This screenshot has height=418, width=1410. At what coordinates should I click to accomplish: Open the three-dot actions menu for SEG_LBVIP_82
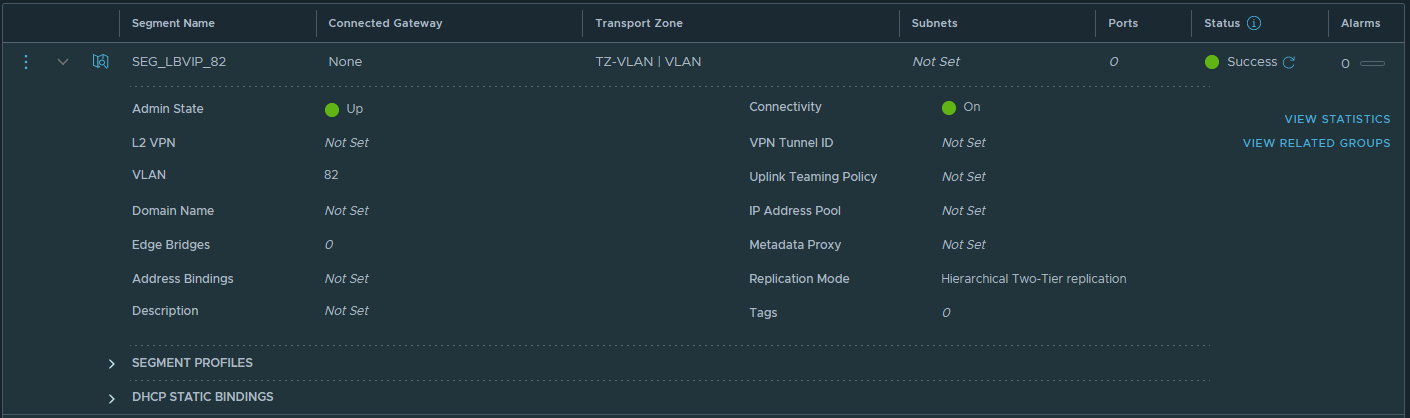click(26, 62)
